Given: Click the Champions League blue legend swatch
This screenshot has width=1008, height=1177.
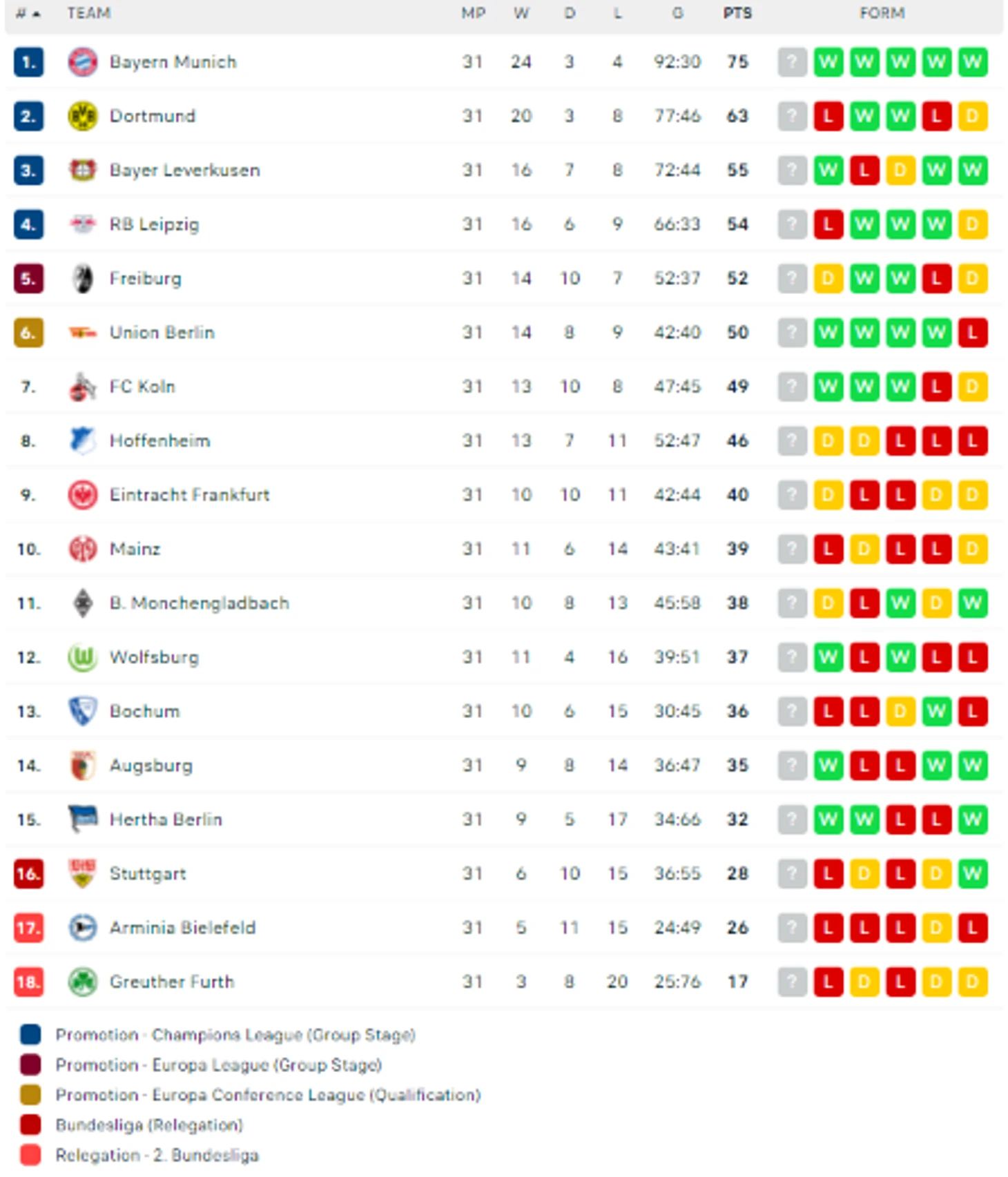Looking at the screenshot, I should 30,1035.
